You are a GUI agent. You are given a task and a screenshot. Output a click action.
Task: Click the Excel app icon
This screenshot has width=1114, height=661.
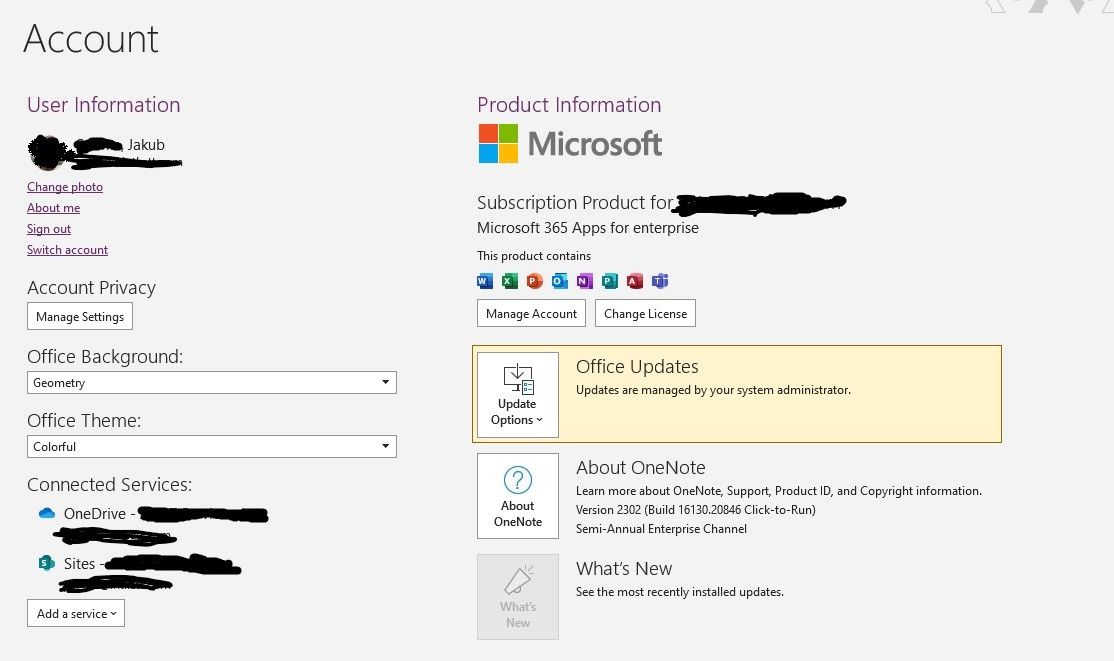coord(509,281)
